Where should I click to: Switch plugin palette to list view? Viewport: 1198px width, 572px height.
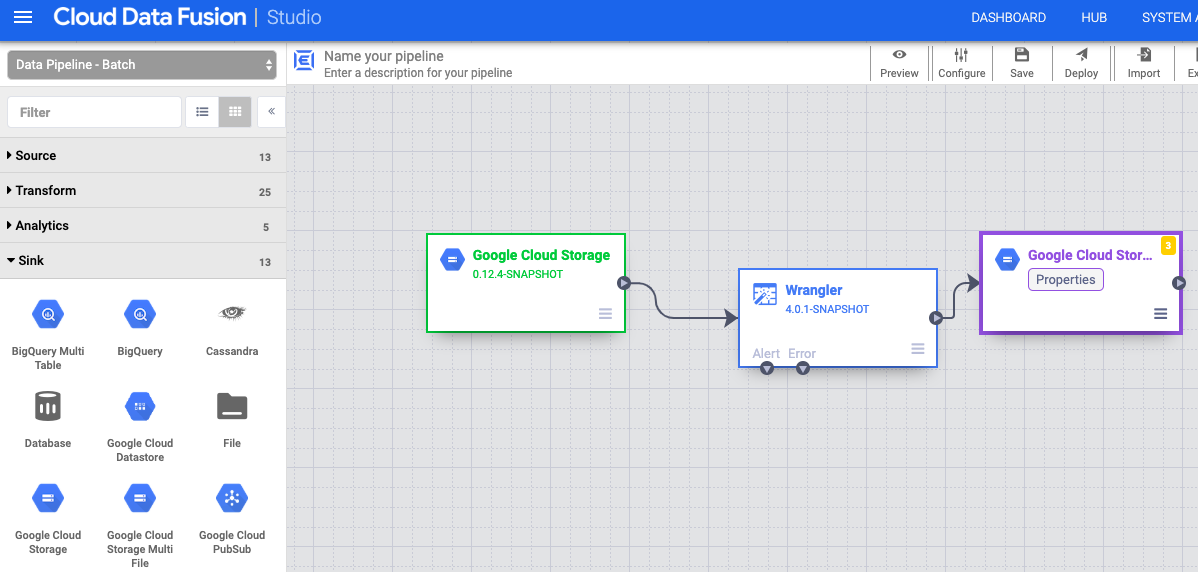(x=202, y=112)
